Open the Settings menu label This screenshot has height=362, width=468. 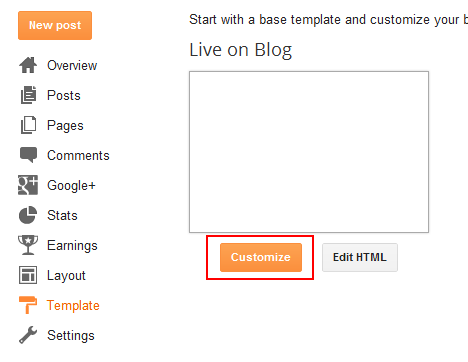tap(71, 335)
